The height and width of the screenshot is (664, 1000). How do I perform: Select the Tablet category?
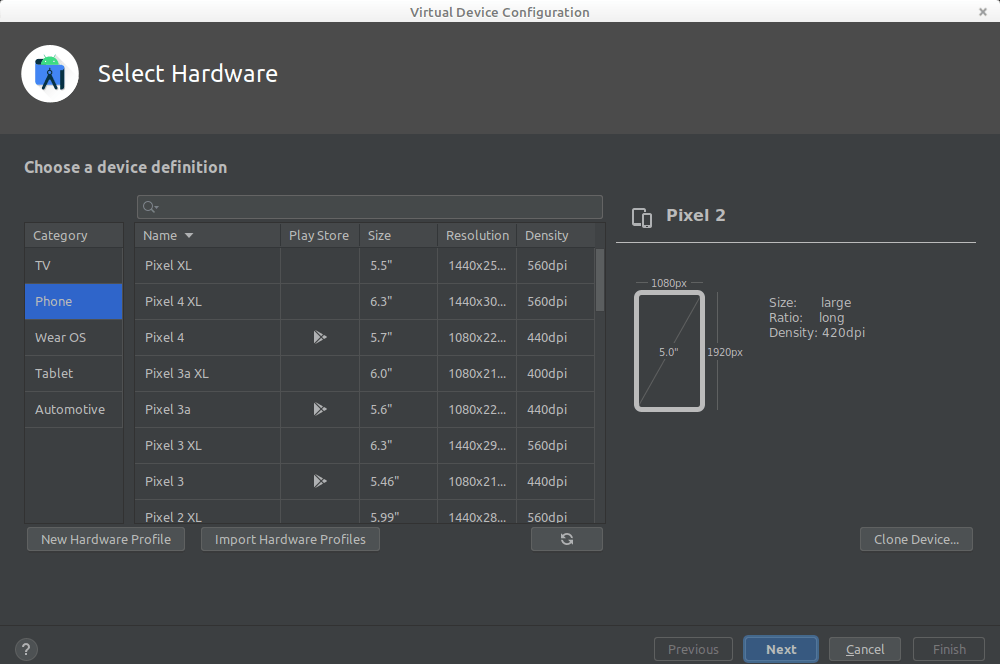coord(74,373)
